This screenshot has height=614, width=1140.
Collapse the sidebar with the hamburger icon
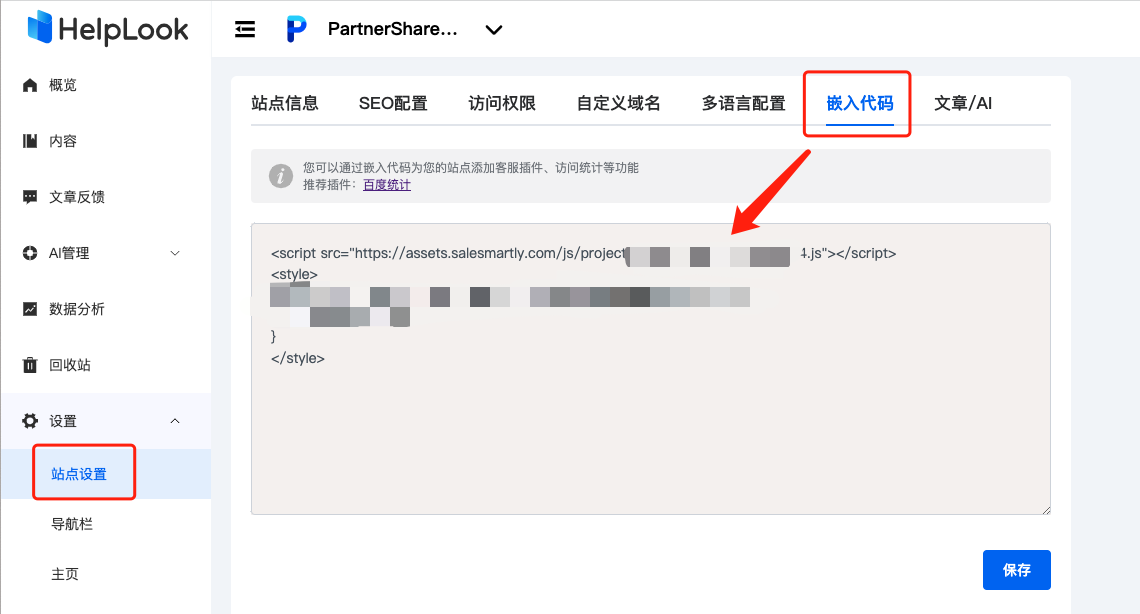pyautogui.click(x=245, y=29)
